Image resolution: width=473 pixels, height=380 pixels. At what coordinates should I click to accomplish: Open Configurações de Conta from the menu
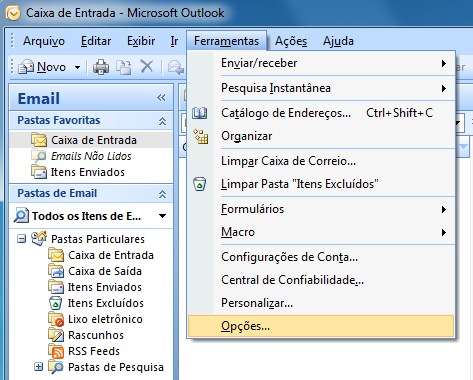321,257
